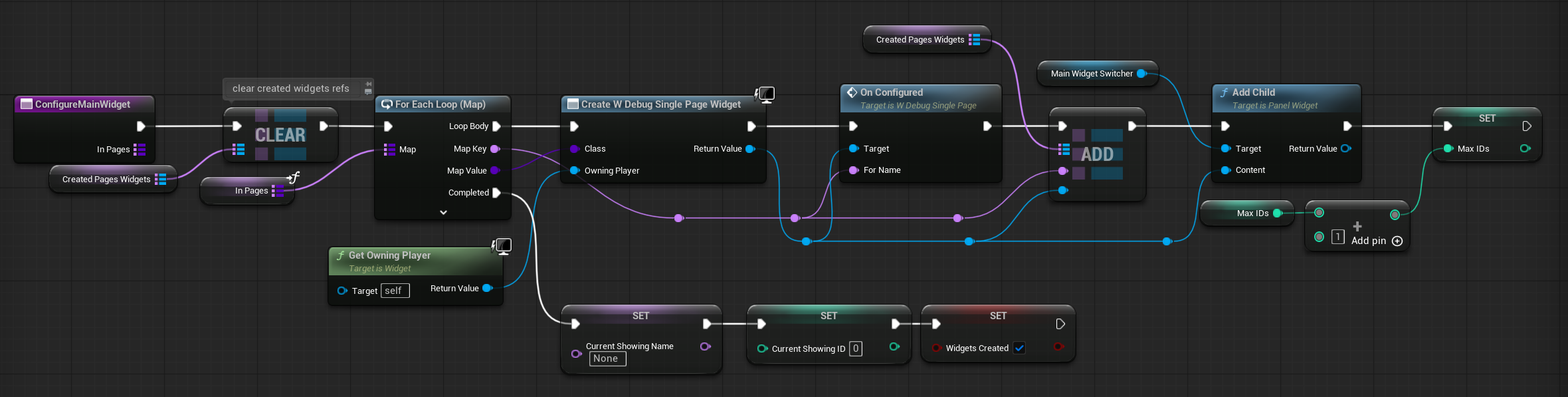The width and height of the screenshot is (1568, 397).
Task: Click the Class input pin on Create Widget
Action: tap(574, 149)
